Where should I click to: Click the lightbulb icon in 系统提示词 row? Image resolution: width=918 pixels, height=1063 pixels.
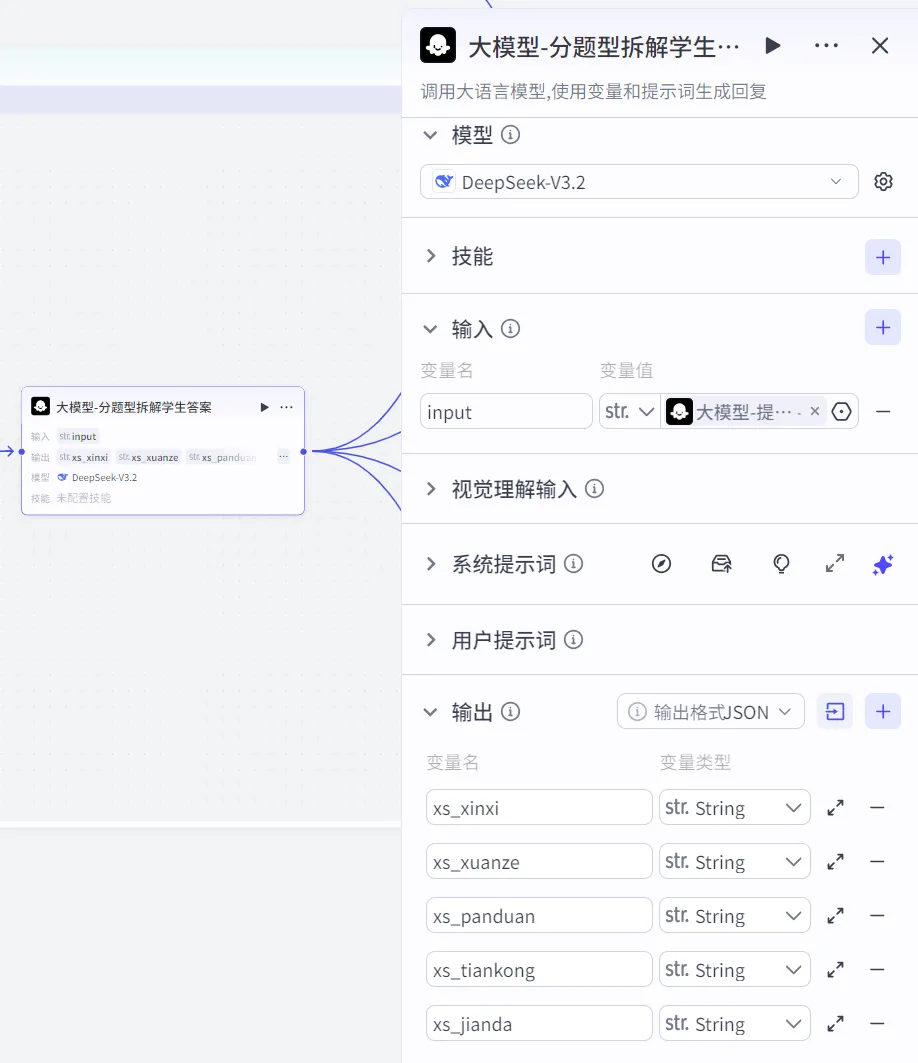click(781, 564)
